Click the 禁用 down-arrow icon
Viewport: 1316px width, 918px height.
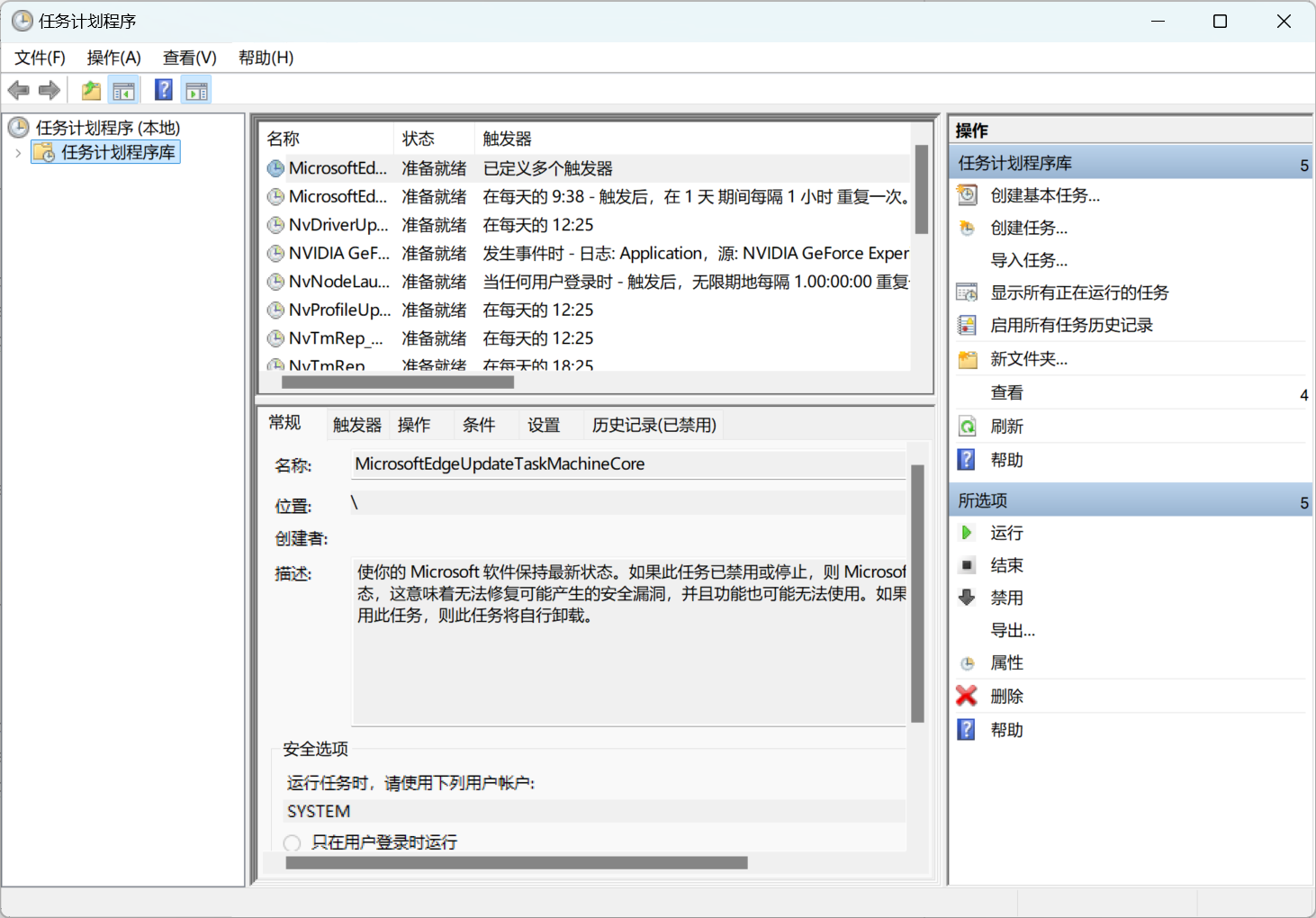coord(967,598)
